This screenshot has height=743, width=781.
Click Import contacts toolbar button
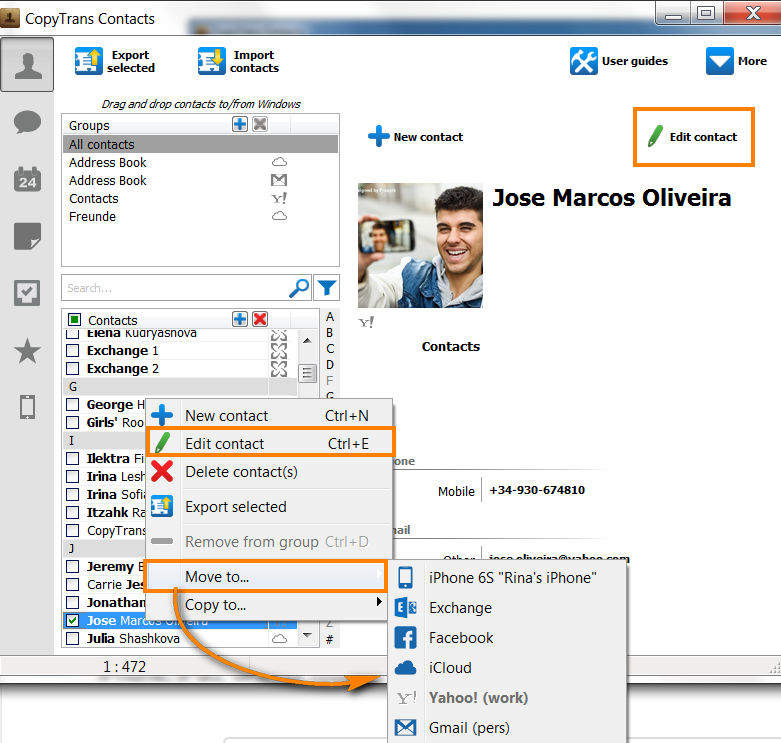[238, 61]
